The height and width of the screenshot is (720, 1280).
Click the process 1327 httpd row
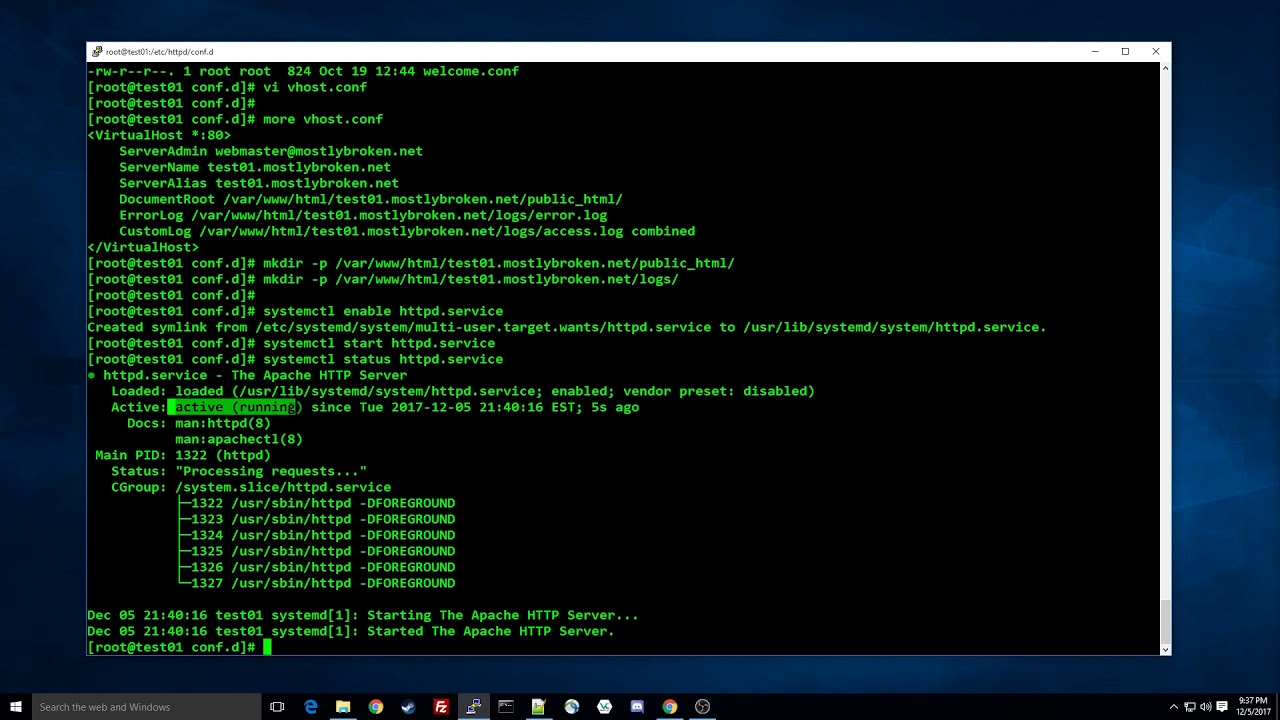[316, 583]
